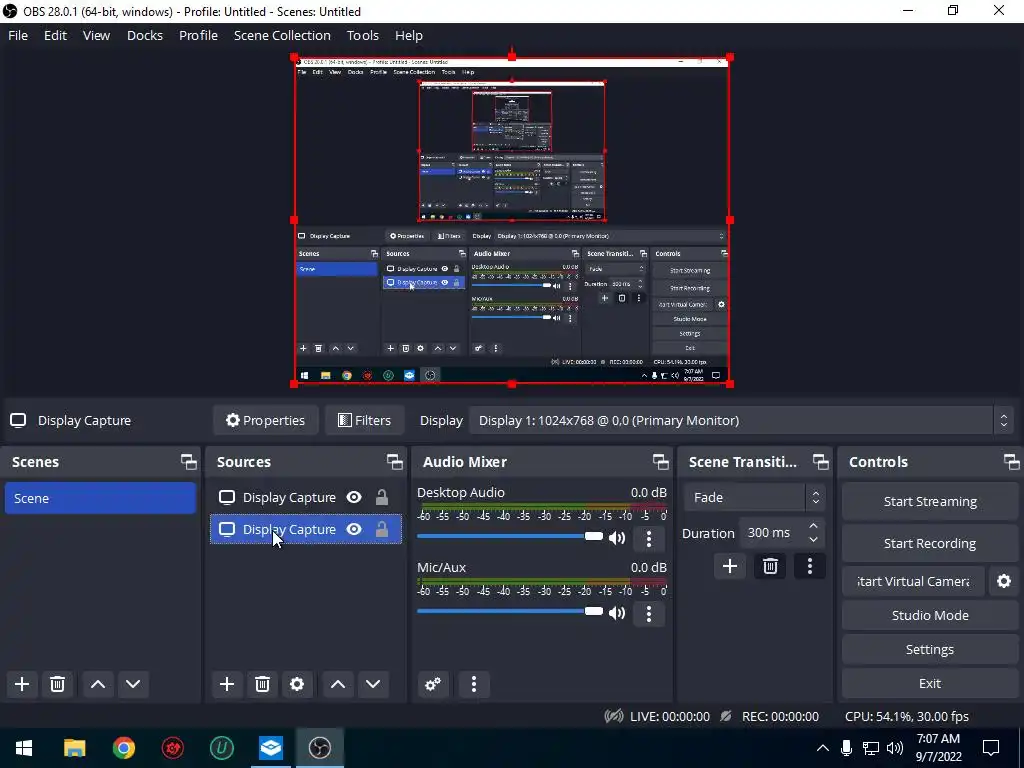Open the File menu
This screenshot has width=1024, height=768.
tap(18, 35)
